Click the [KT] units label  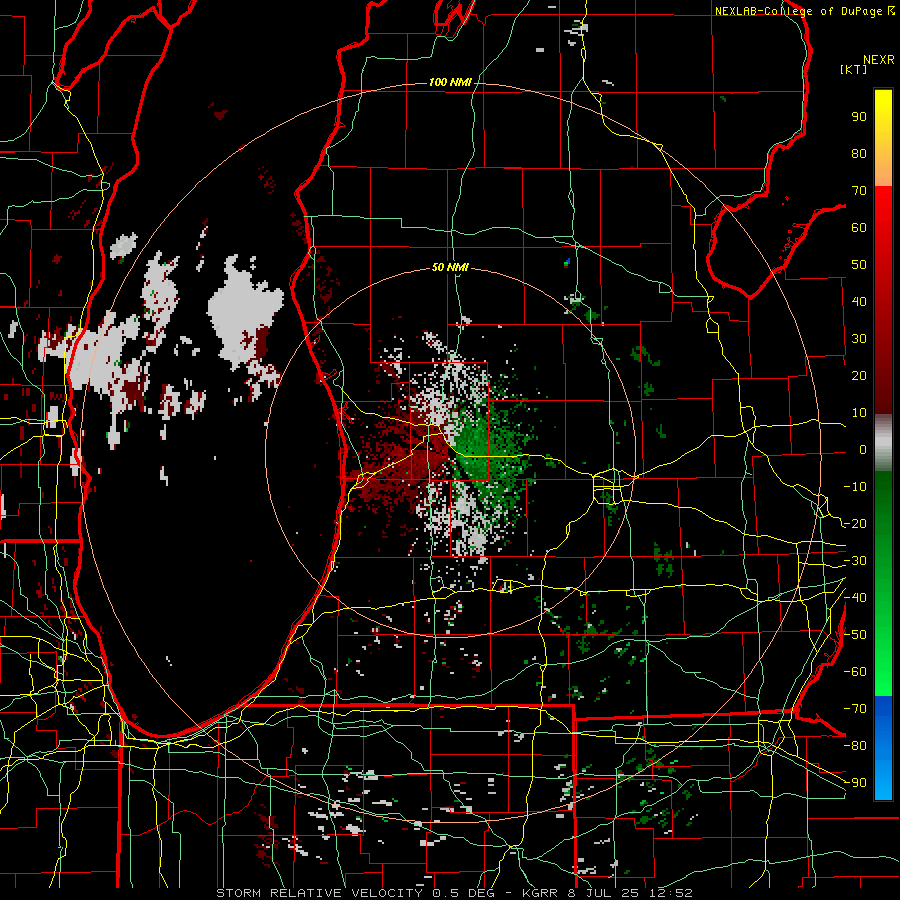(854, 69)
